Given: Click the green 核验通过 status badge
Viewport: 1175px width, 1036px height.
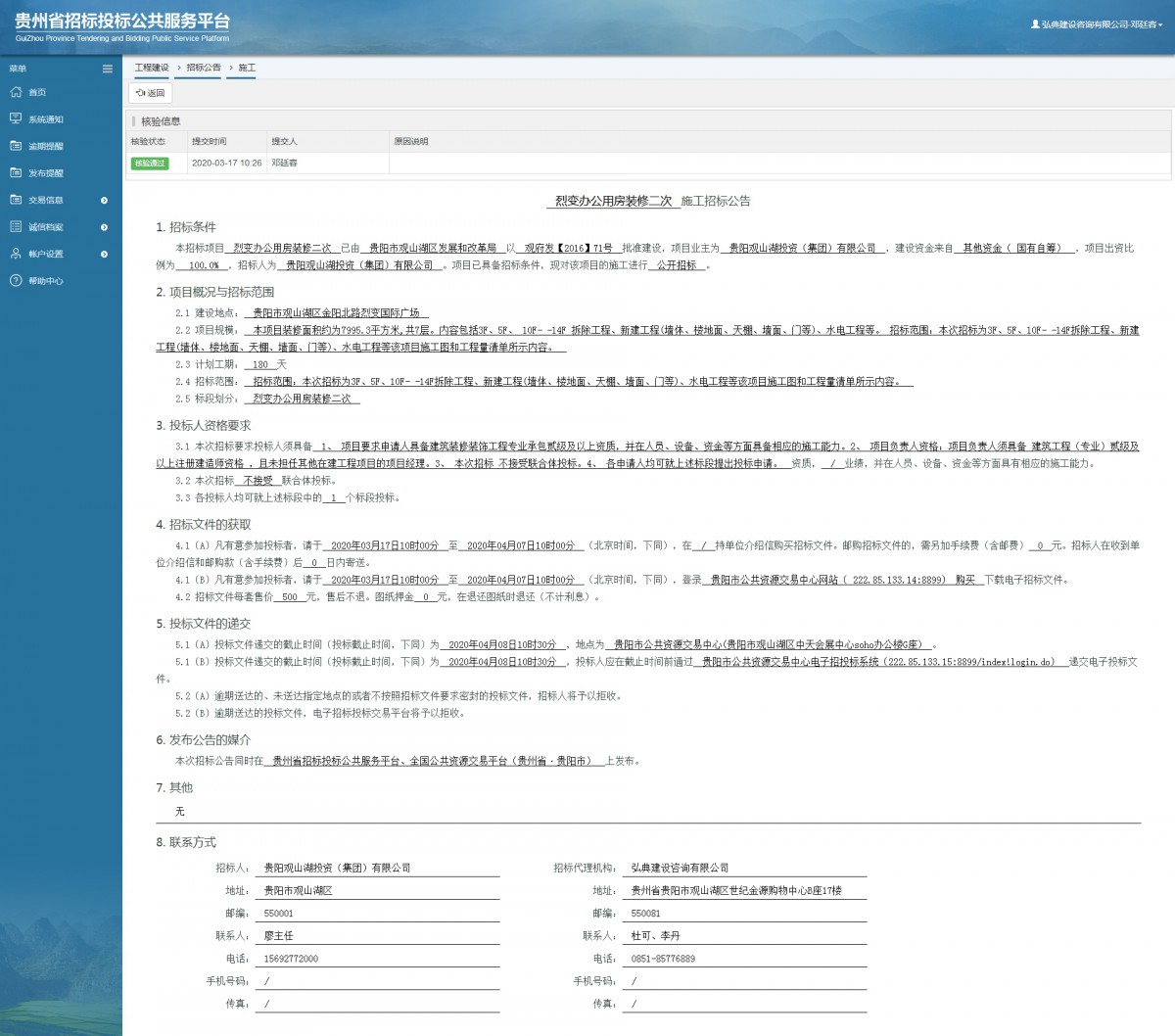Looking at the screenshot, I should (150, 164).
